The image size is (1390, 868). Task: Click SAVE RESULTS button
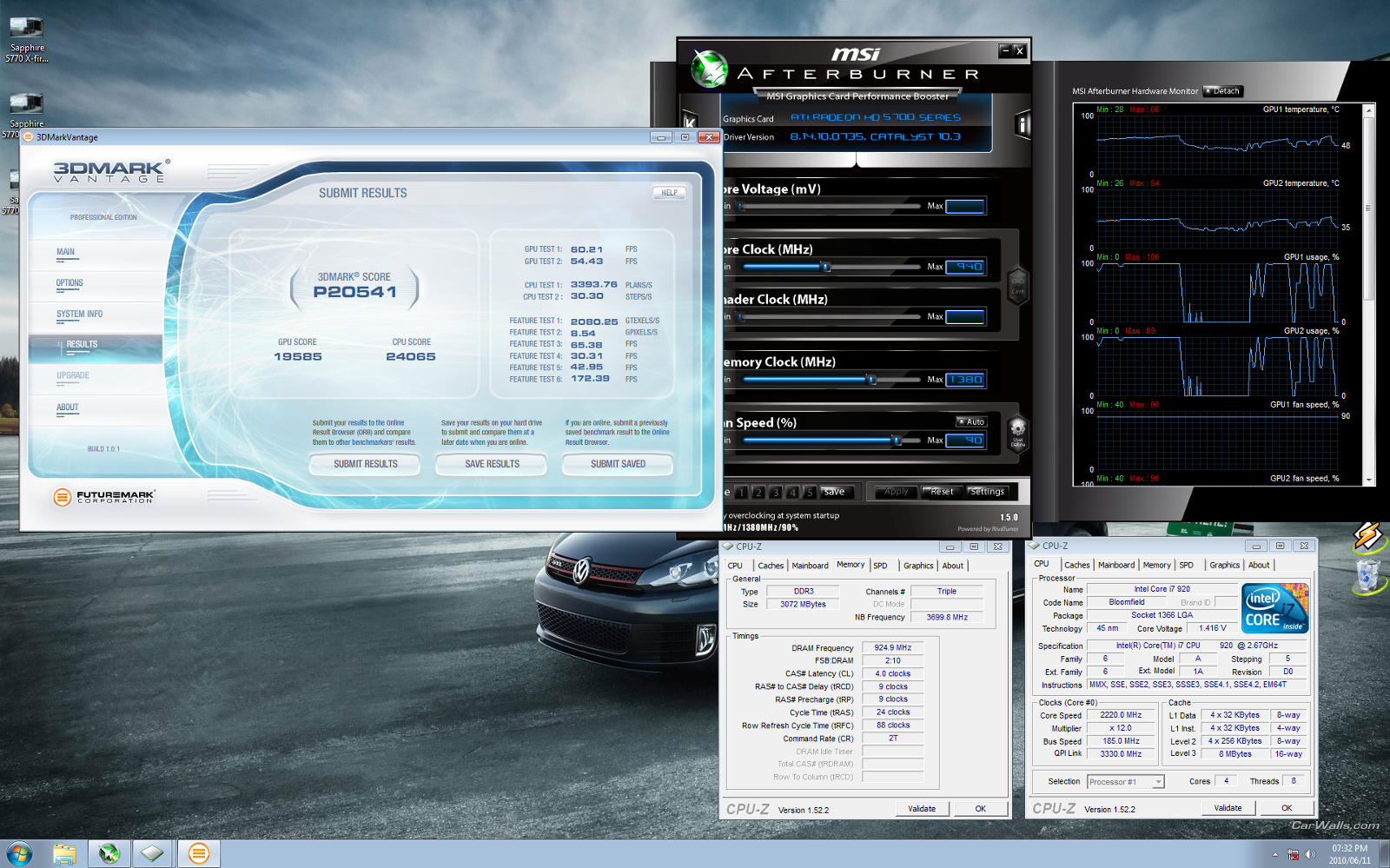point(492,465)
